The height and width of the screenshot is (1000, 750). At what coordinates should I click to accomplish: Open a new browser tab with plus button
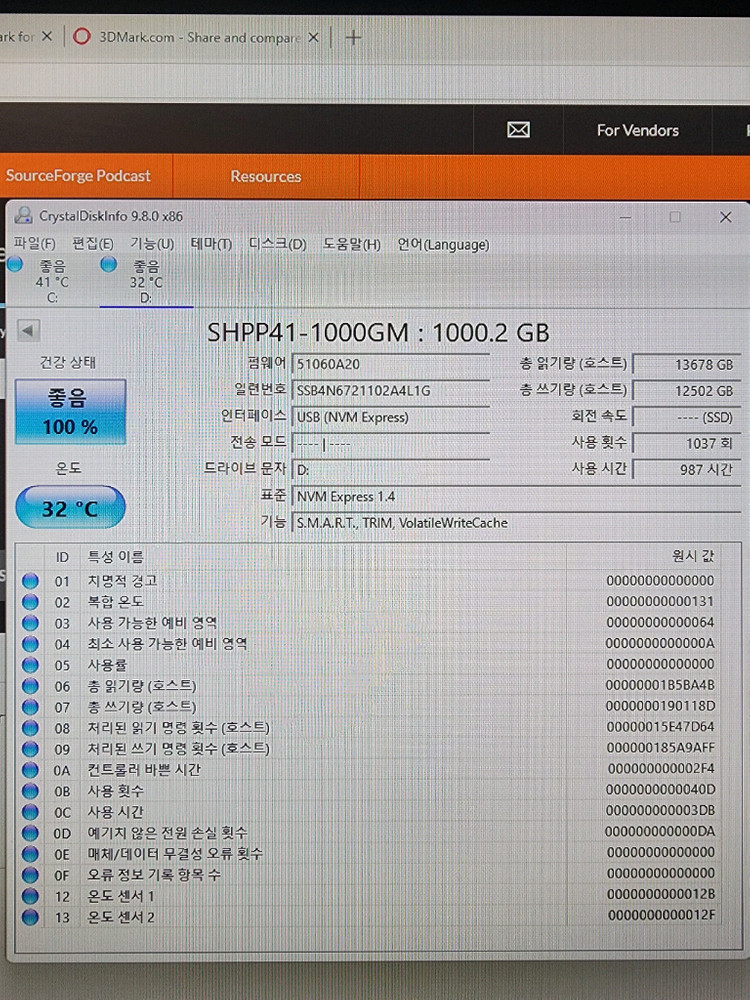pos(353,38)
